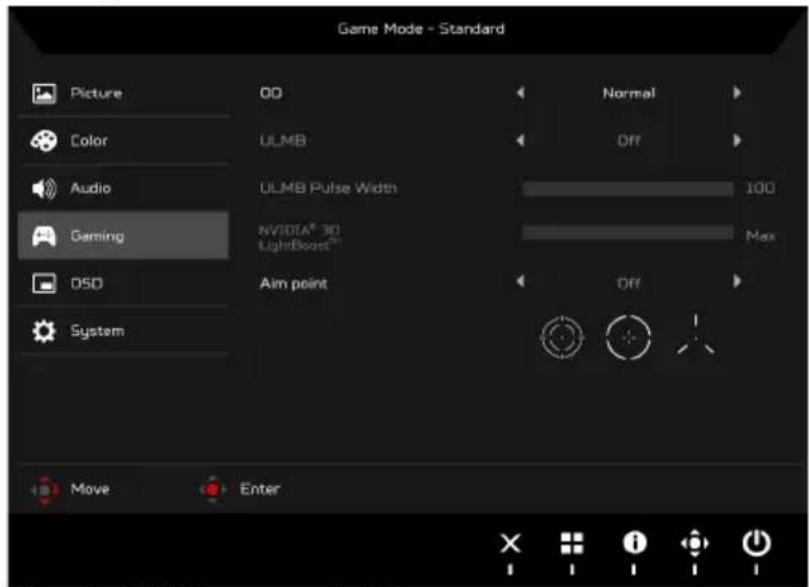Click the joystick navigation icon at the bottom
809x587 pixels.
click(x=695, y=543)
